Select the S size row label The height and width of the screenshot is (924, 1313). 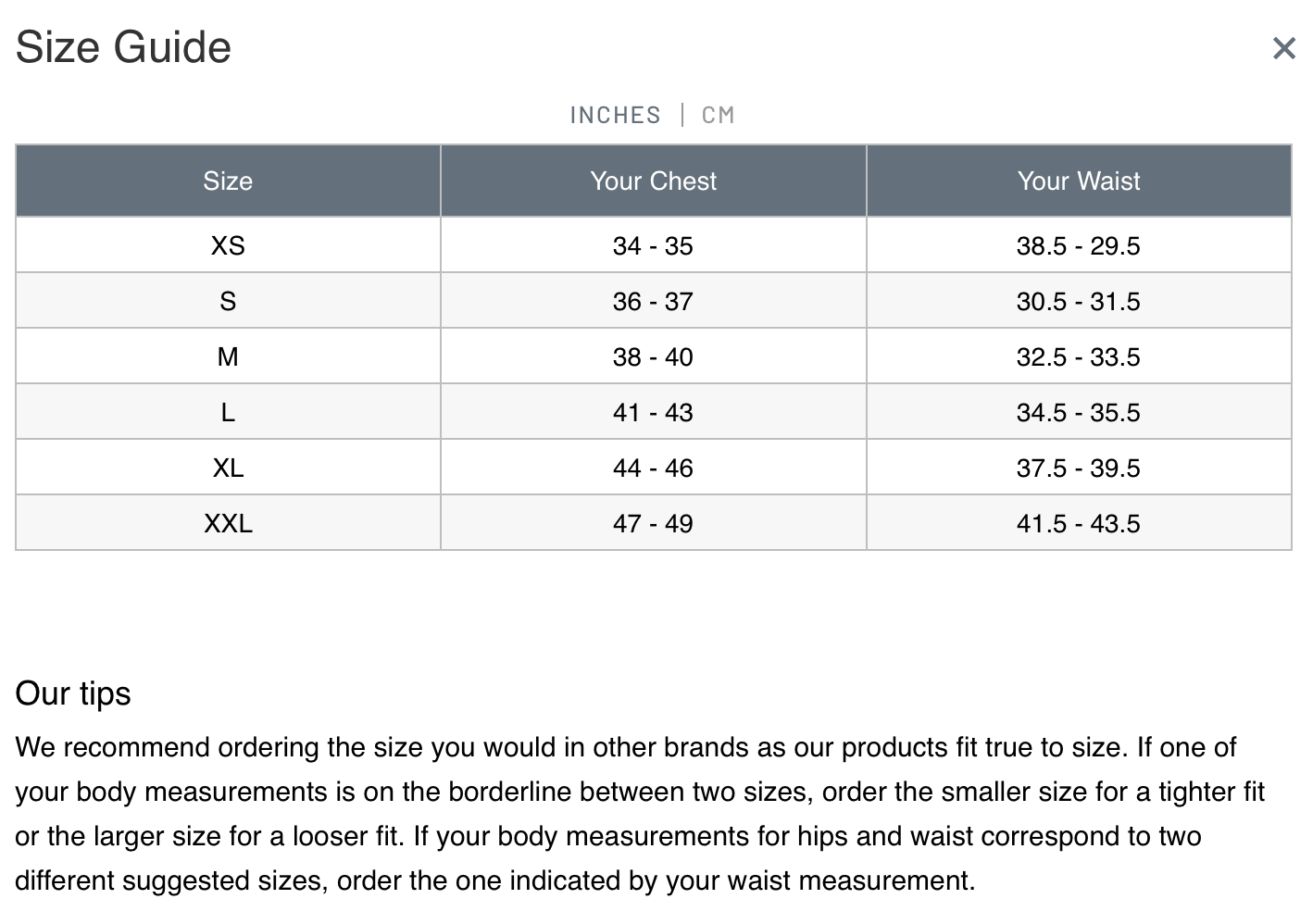point(228,301)
